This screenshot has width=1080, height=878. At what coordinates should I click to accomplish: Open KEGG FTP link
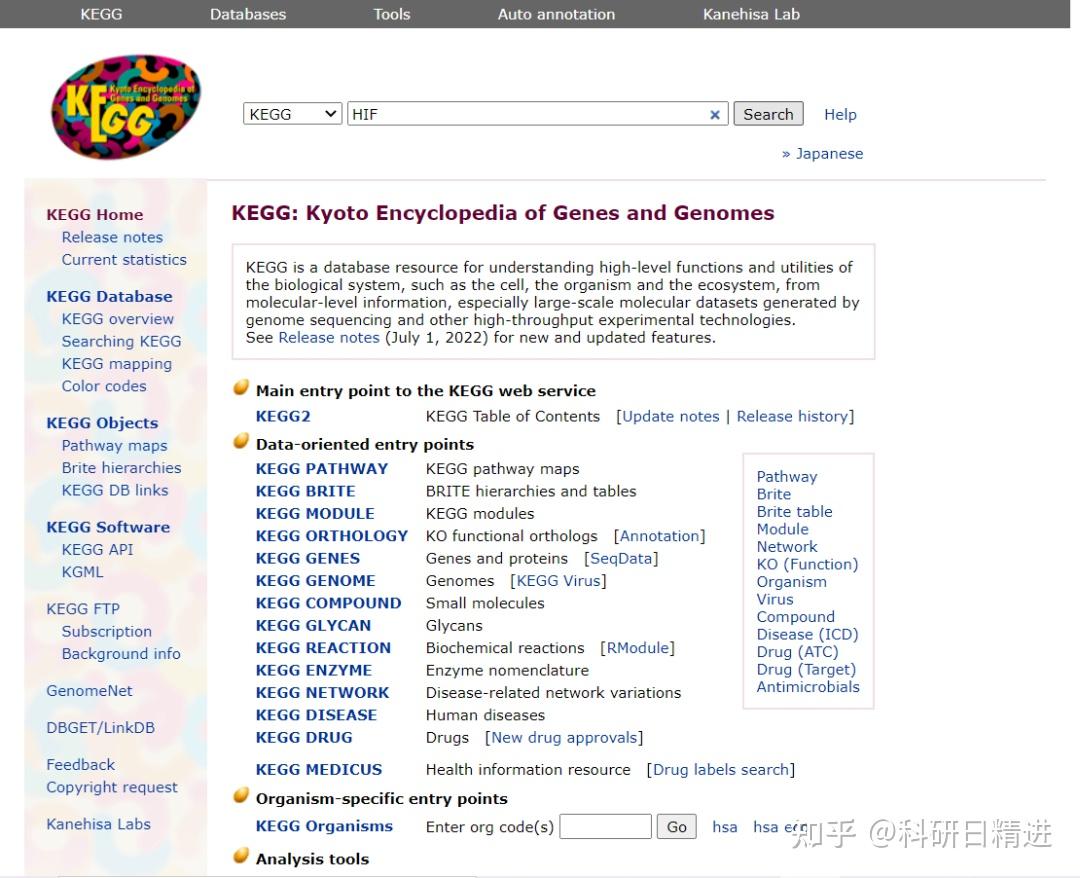[x=83, y=609]
